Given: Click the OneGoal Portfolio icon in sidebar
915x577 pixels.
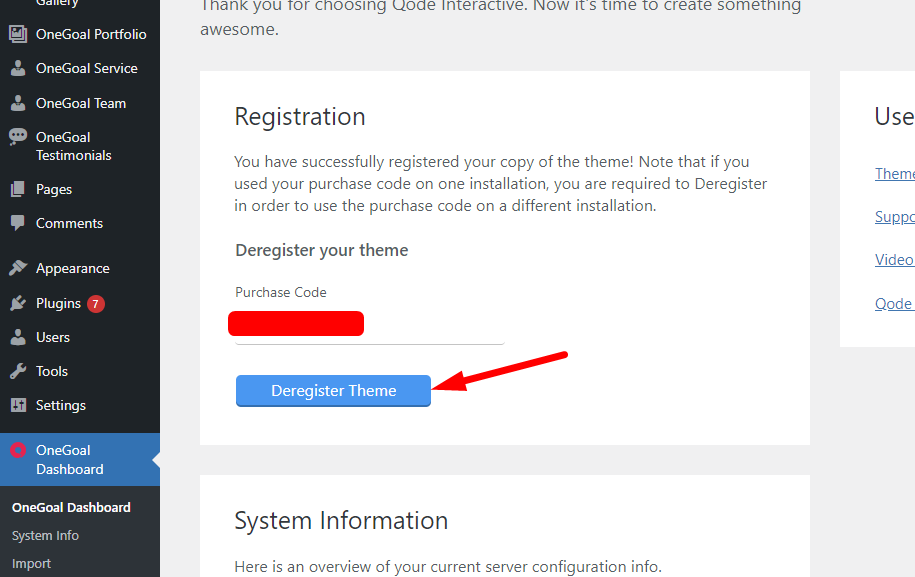Looking at the screenshot, I should coord(18,34).
